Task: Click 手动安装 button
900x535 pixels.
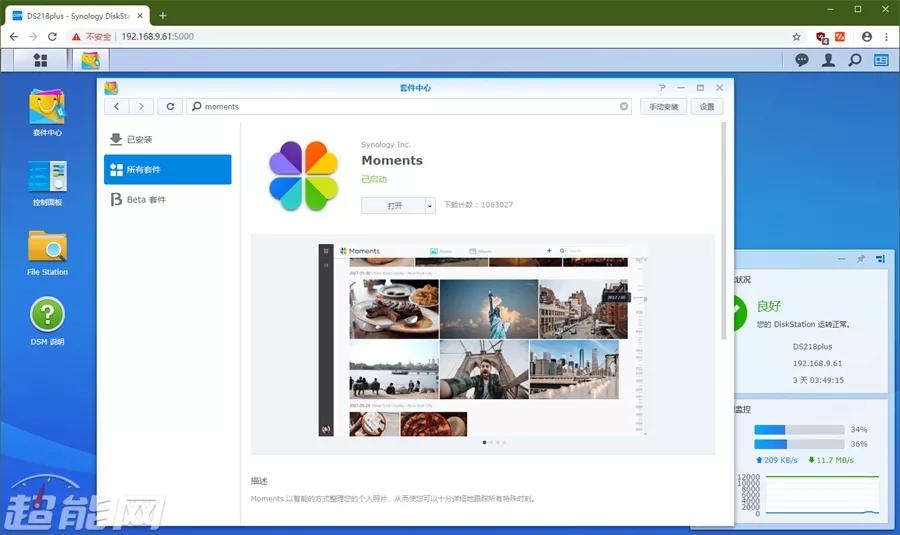Action: tap(664, 106)
